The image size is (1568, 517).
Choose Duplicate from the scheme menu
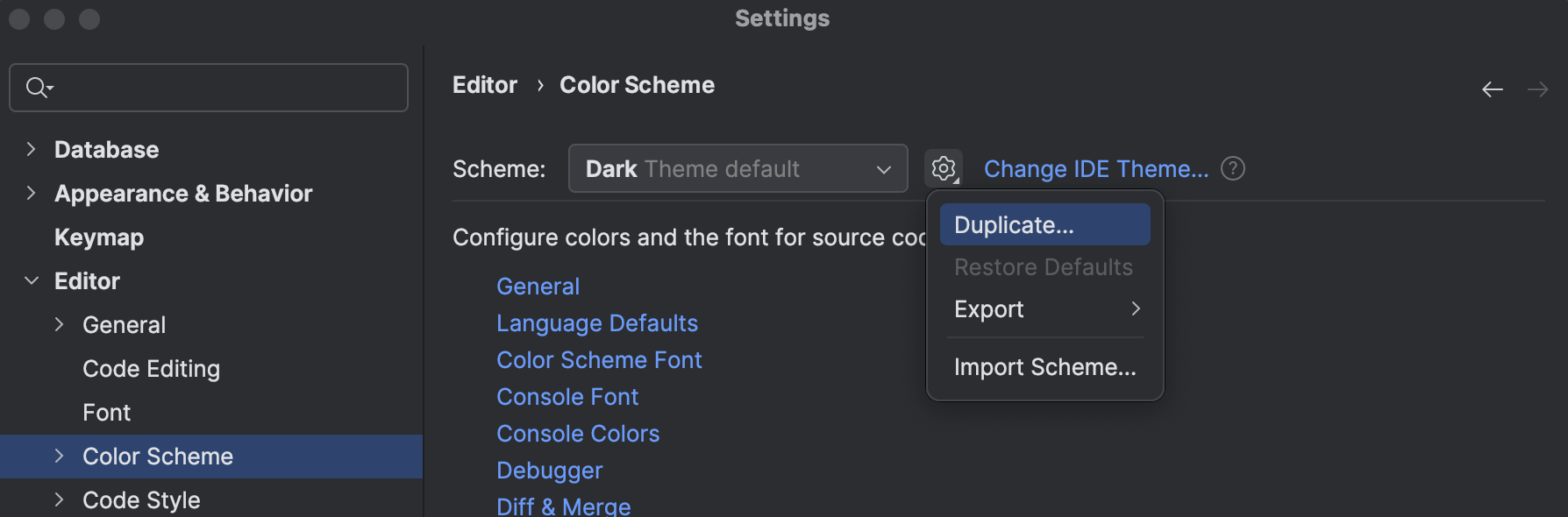click(1013, 224)
